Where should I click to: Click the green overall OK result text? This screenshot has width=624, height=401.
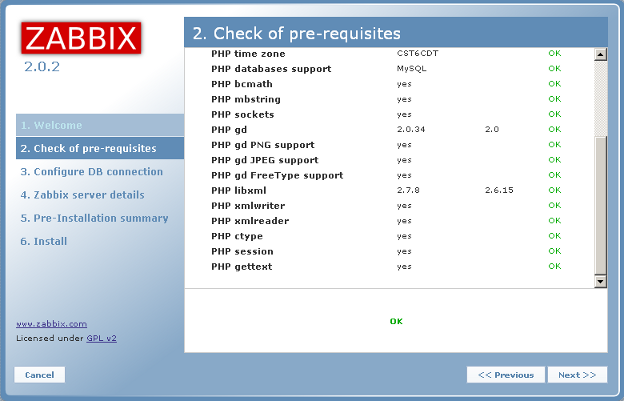pyautogui.click(x=396, y=322)
